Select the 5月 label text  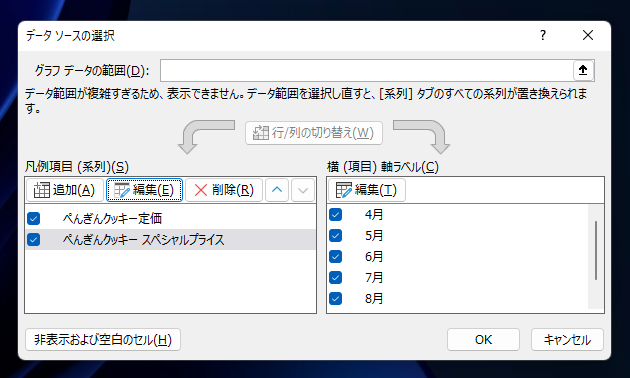click(374, 235)
